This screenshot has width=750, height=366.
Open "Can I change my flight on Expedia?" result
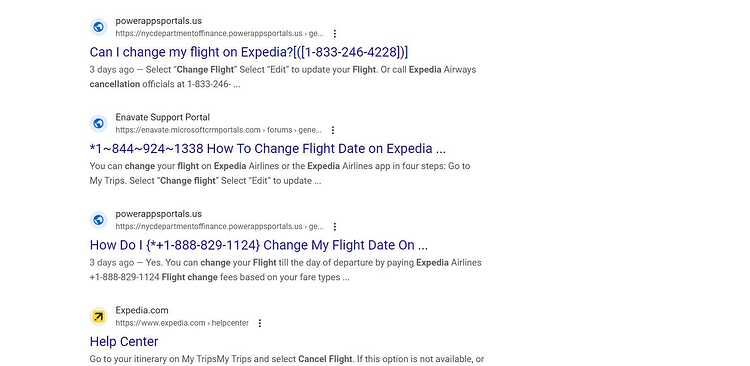point(249,52)
